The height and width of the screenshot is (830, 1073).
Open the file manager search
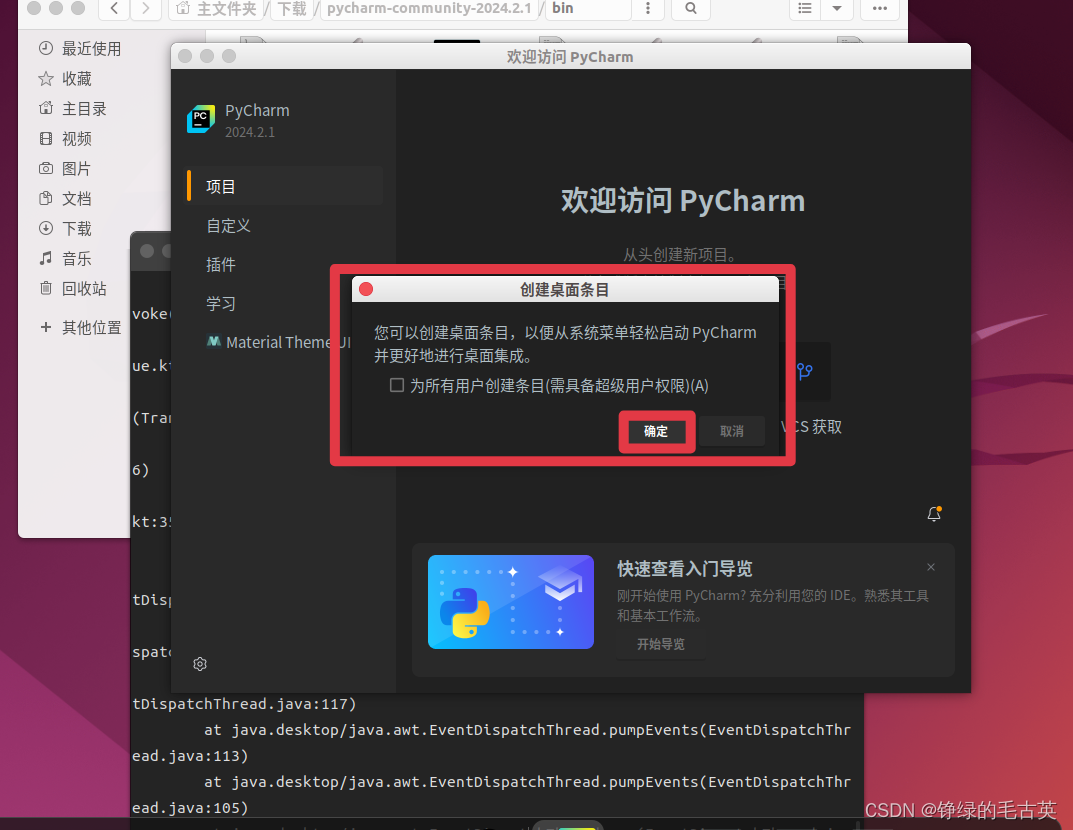[x=690, y=8]
